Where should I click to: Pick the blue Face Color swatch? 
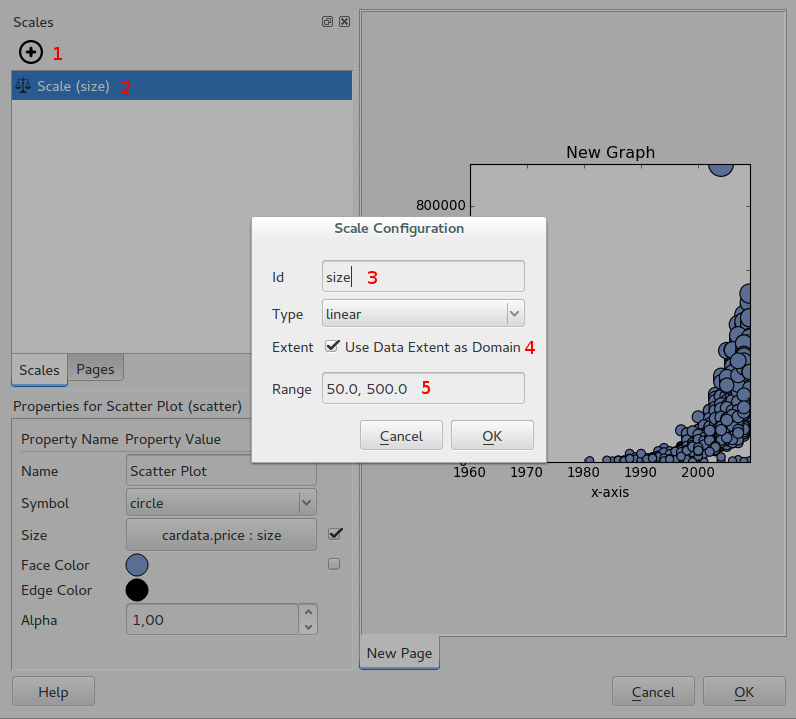tap(137, 565)
